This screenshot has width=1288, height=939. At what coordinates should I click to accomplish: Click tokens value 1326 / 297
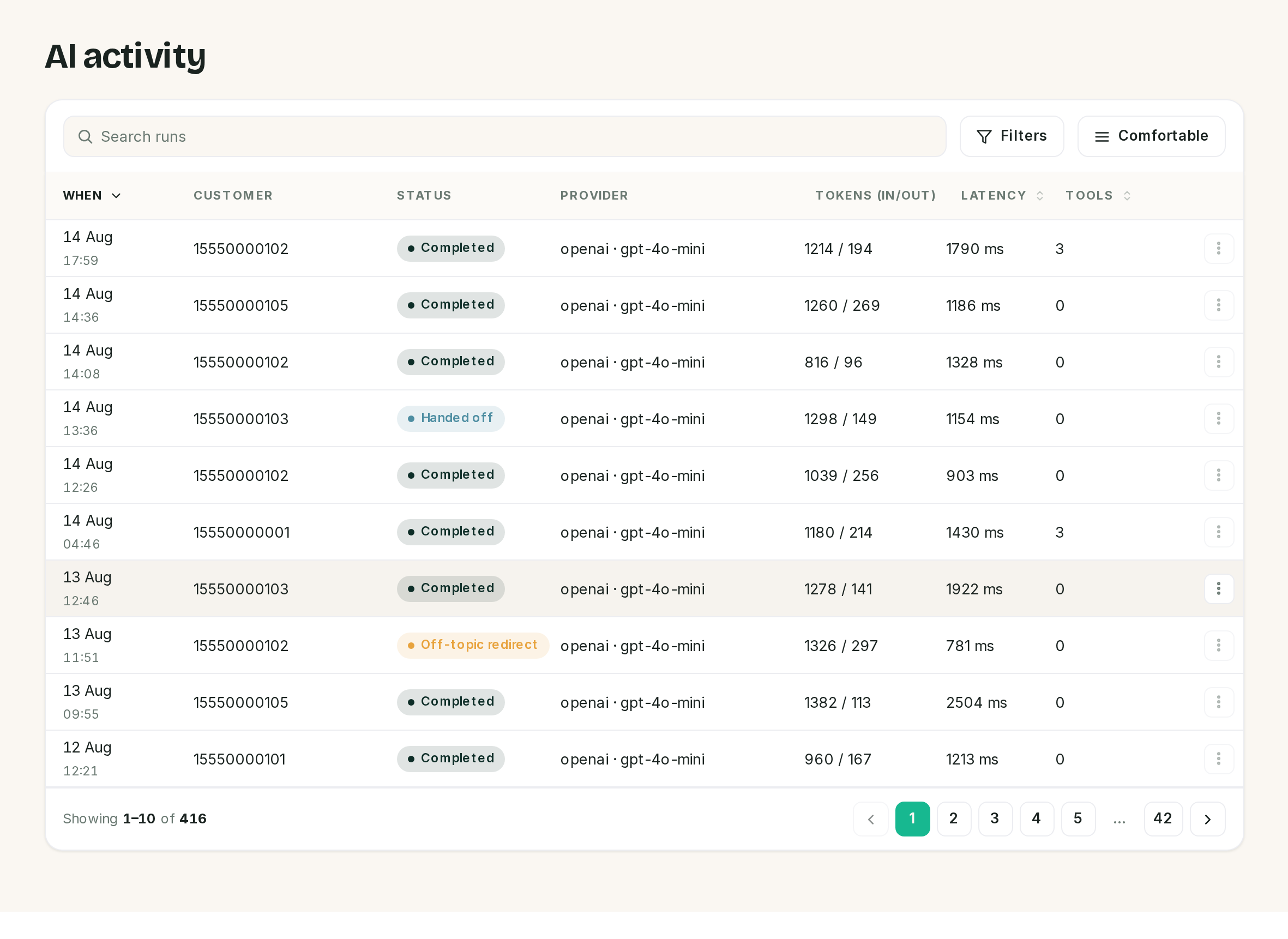point(841,646)
